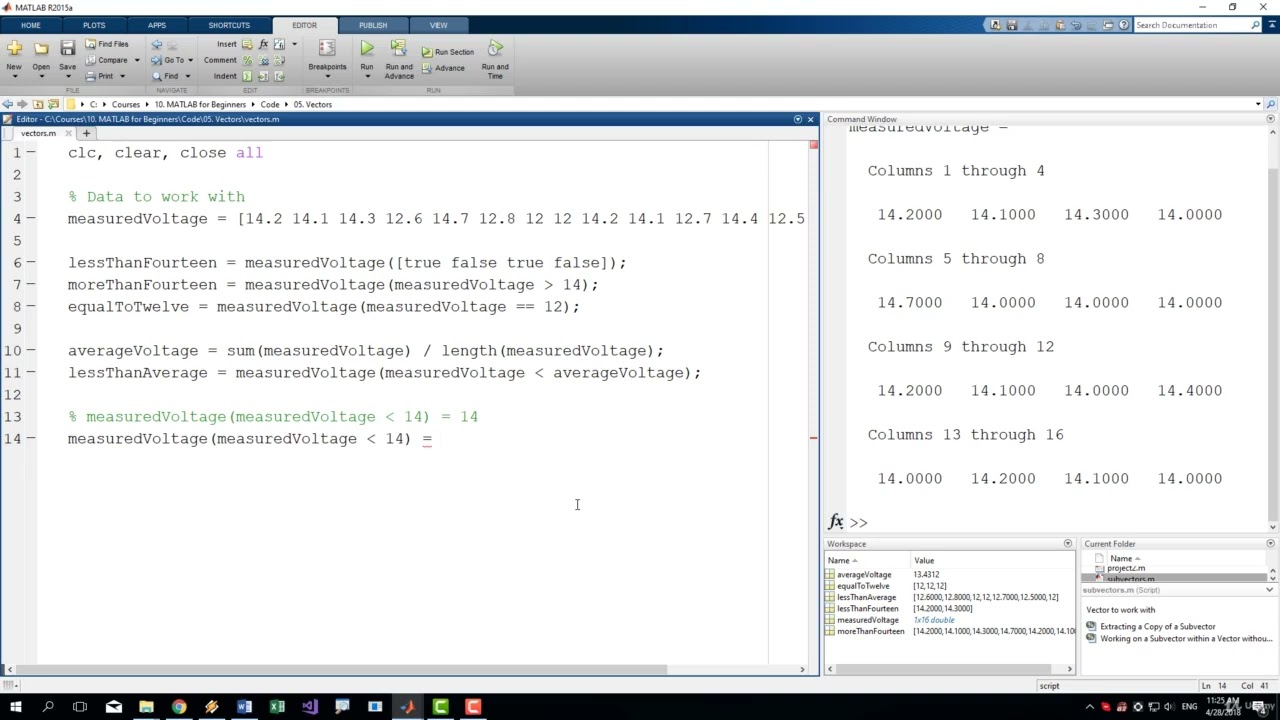Viewport: 1280px width, 720px height.
Task: Click the Command Window vertical scrollbar
Action: coord(1272,345)
